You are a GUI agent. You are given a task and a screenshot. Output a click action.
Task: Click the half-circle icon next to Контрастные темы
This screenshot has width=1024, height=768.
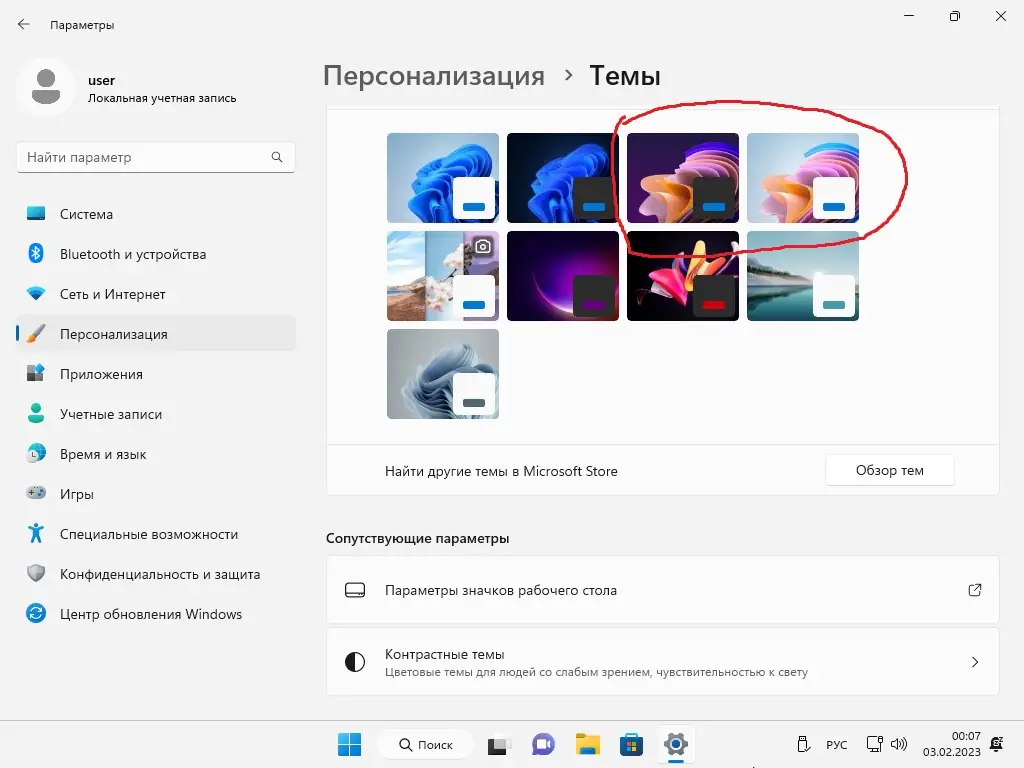coord(355,661)
